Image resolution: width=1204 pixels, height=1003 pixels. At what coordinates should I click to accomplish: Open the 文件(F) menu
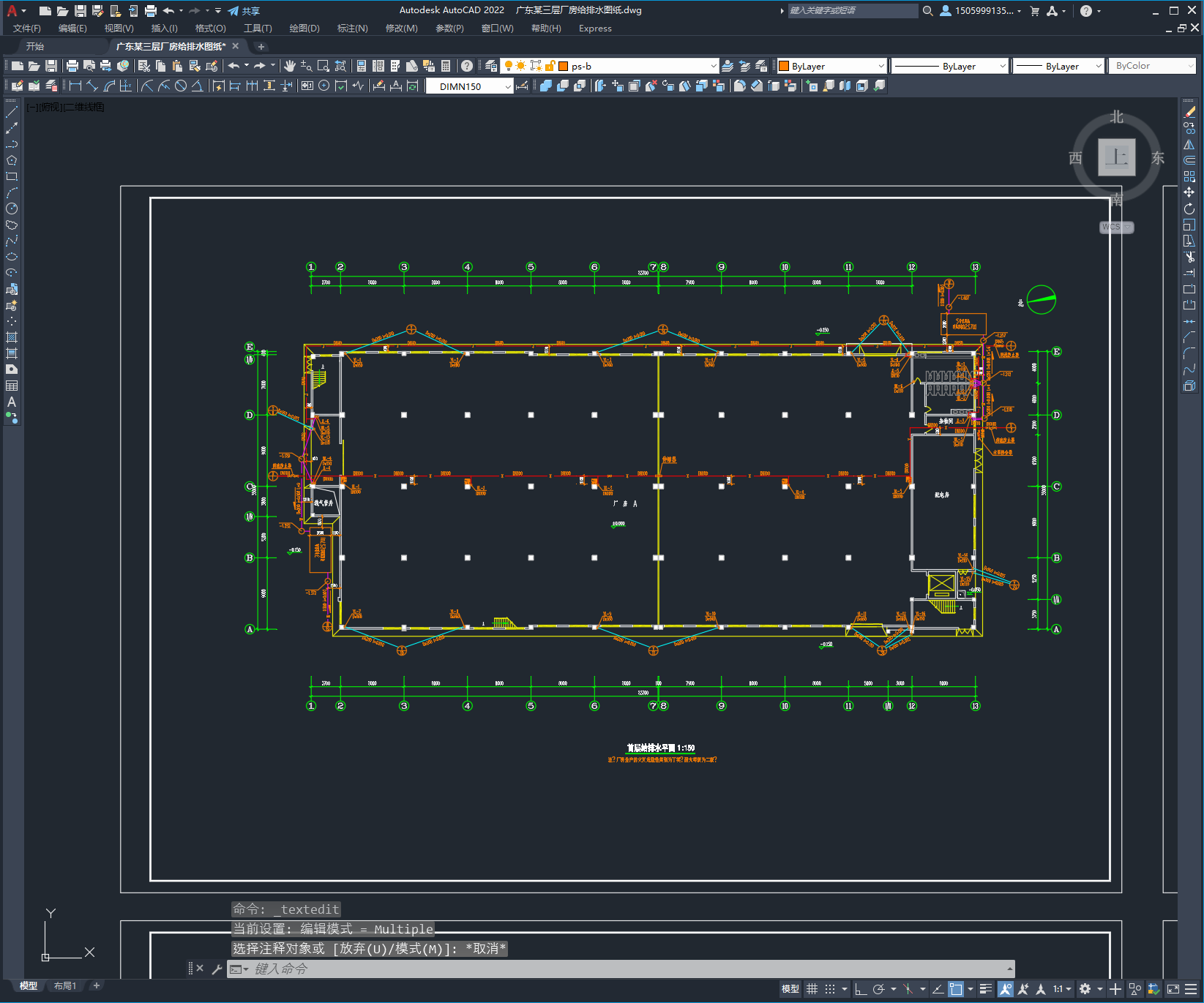(x=27, y=29)
